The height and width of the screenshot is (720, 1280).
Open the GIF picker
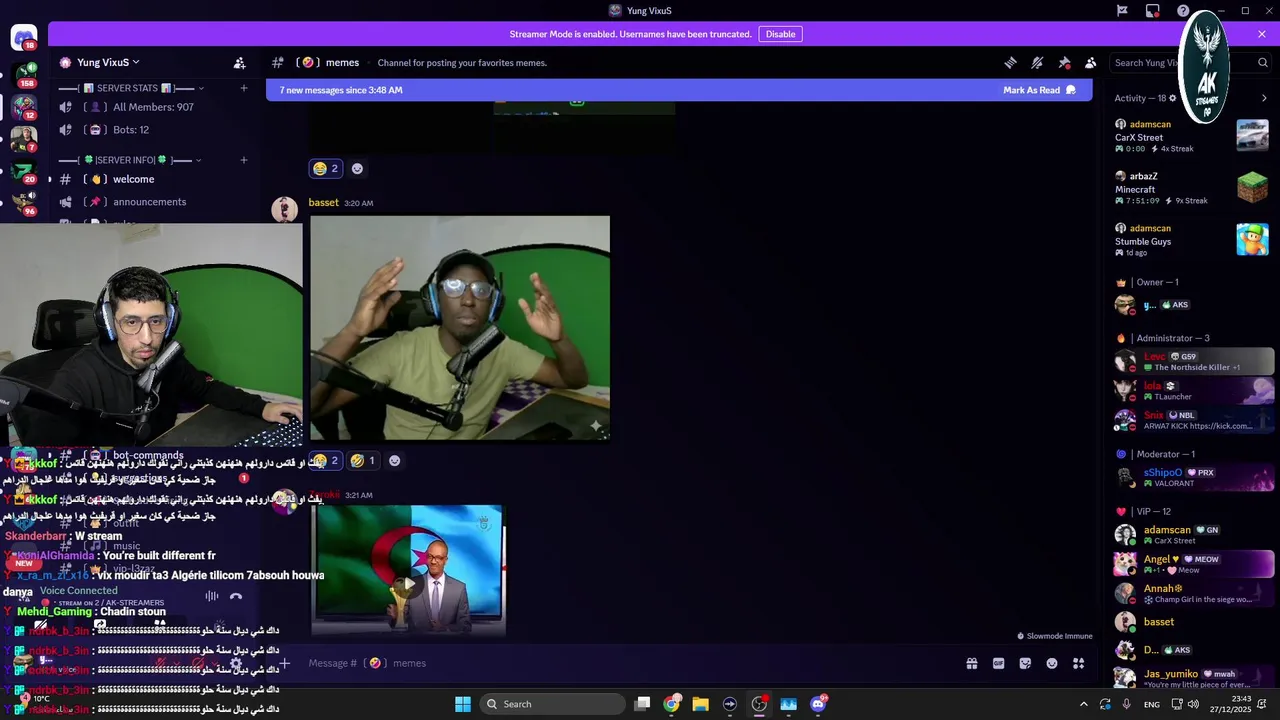[998, 663]
